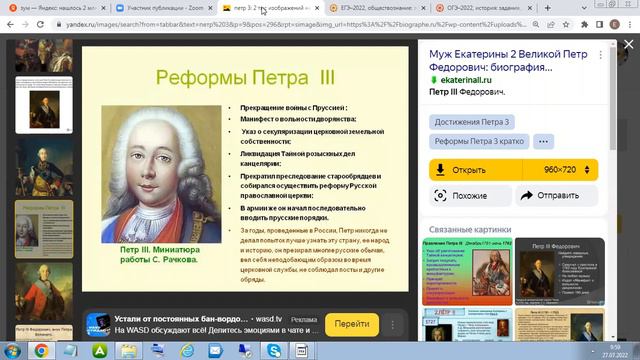Open the 960×720 size selector
Image resolution: width=640 pixels, height=360 pixels.
pyautogui.click(x=560, y=170)
